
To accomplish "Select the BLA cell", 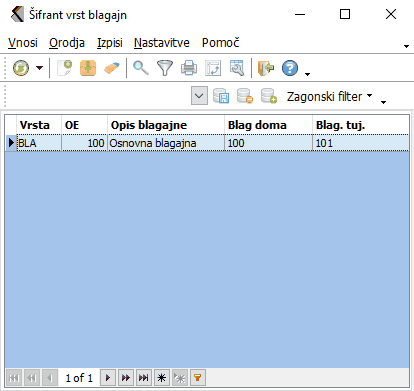I will tap(39, 143).
